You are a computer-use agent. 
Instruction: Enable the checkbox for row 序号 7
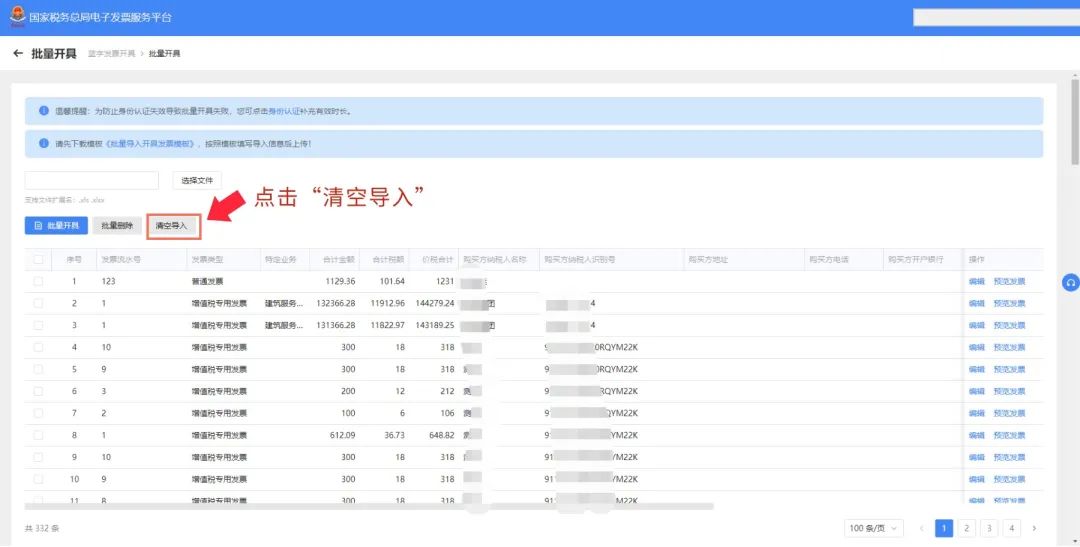click(38, 413)
